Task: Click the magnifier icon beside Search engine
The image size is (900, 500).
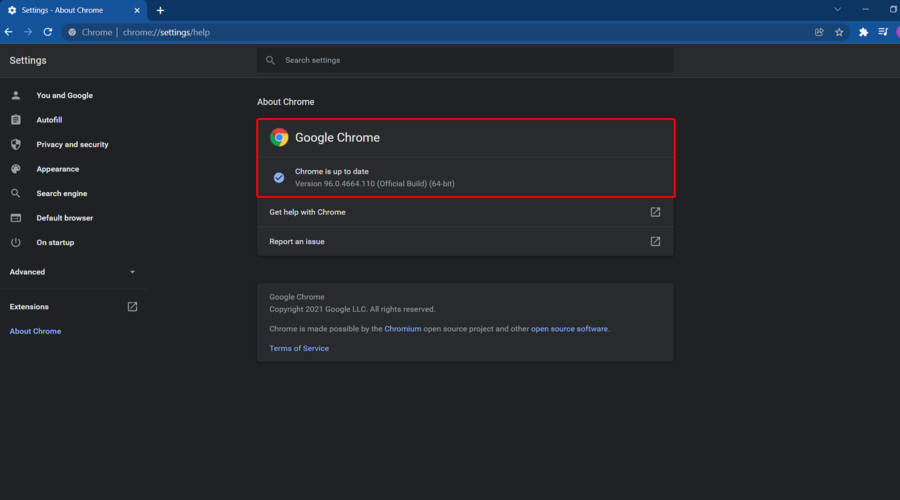Action: 15,193
